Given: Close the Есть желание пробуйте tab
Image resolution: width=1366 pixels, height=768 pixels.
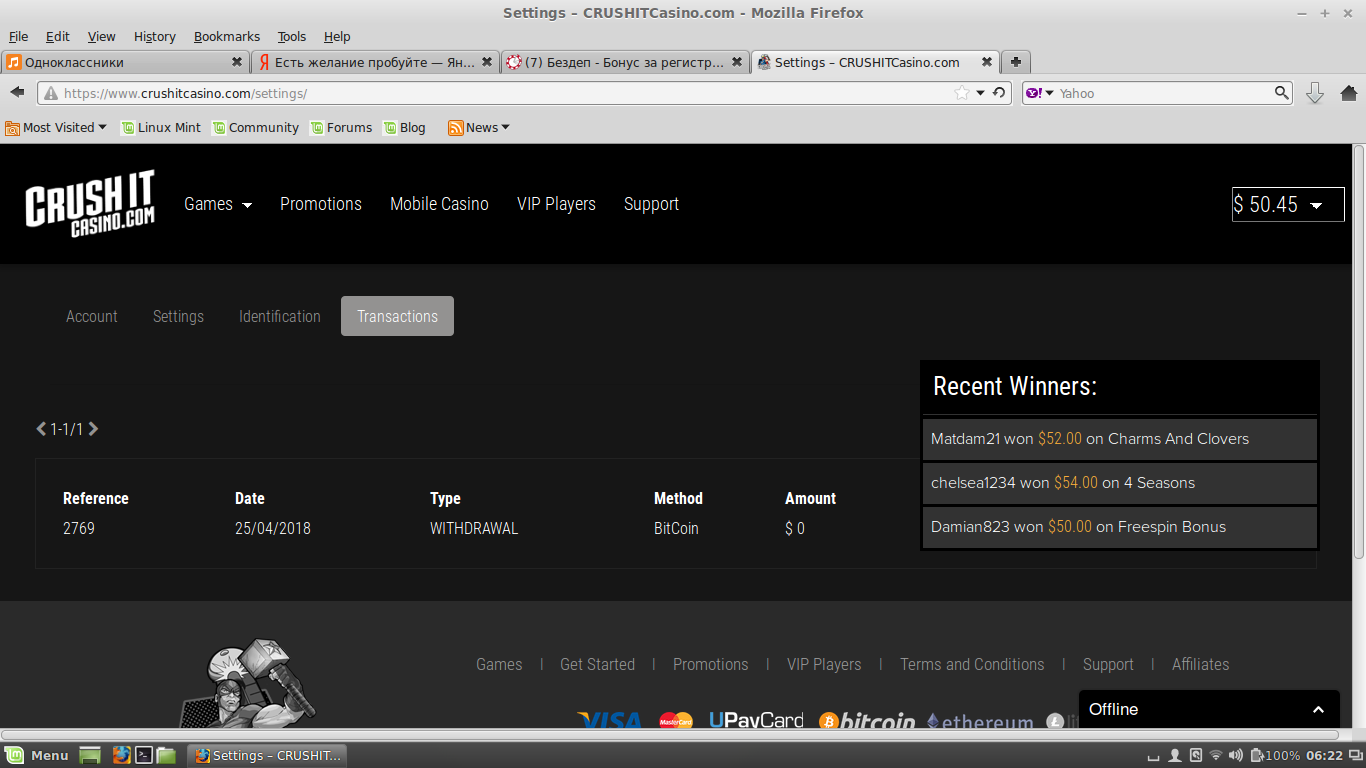Looking at the screenshot, I should [x=487, y=62].
